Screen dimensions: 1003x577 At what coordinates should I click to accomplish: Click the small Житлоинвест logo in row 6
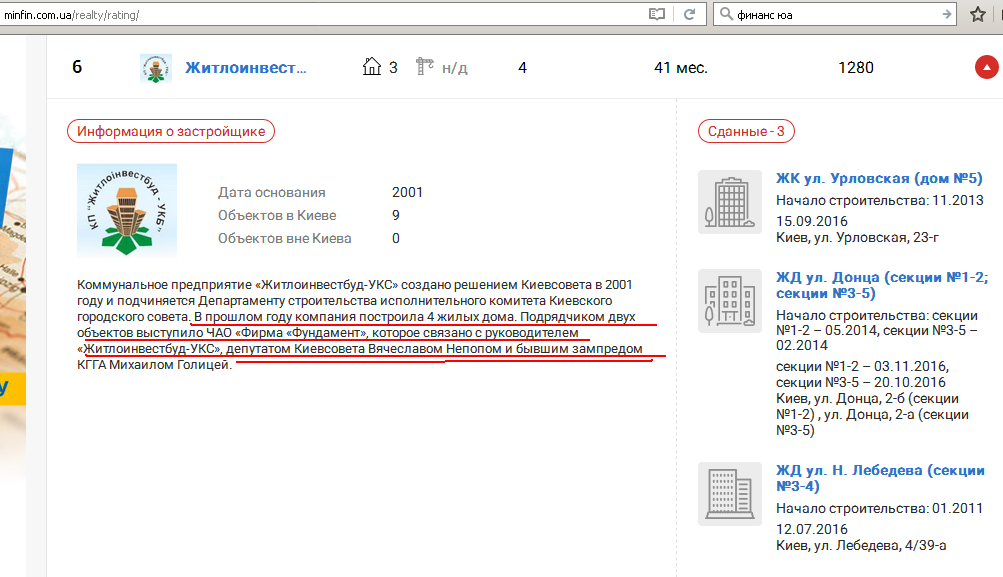tap(155, 68)
